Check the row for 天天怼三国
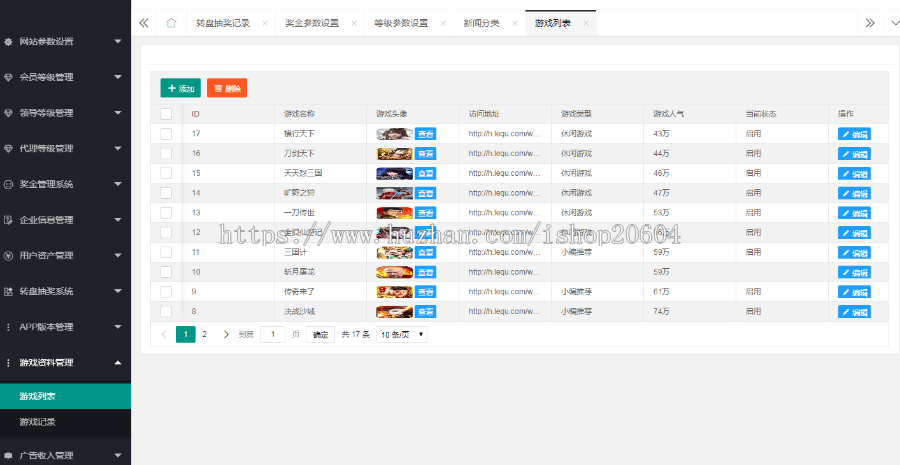This screenshot has width=900, height=465. [166, 173]
